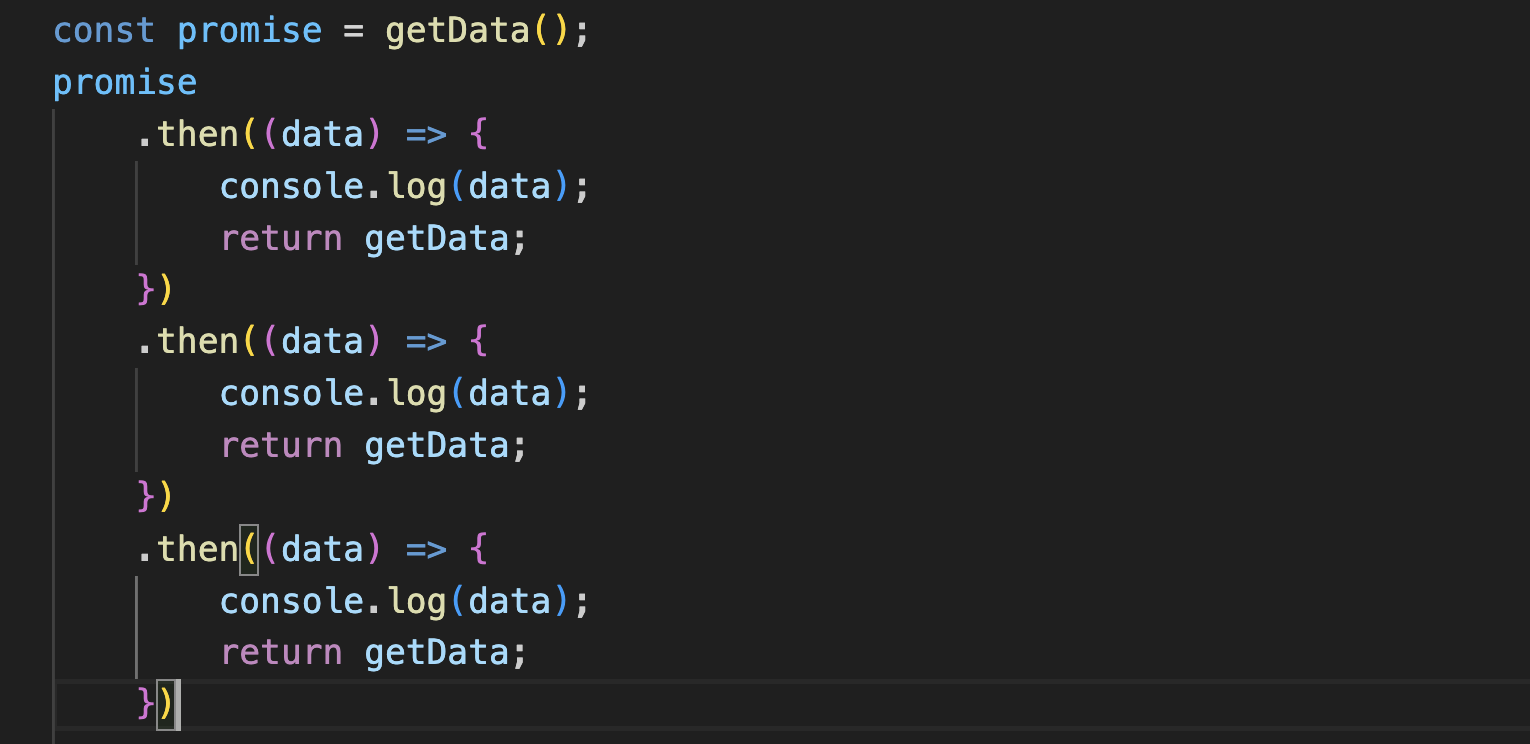Click the first .then method call
Image resolution: width=1530 pixels, height=744 pixels.
point(188,134)
